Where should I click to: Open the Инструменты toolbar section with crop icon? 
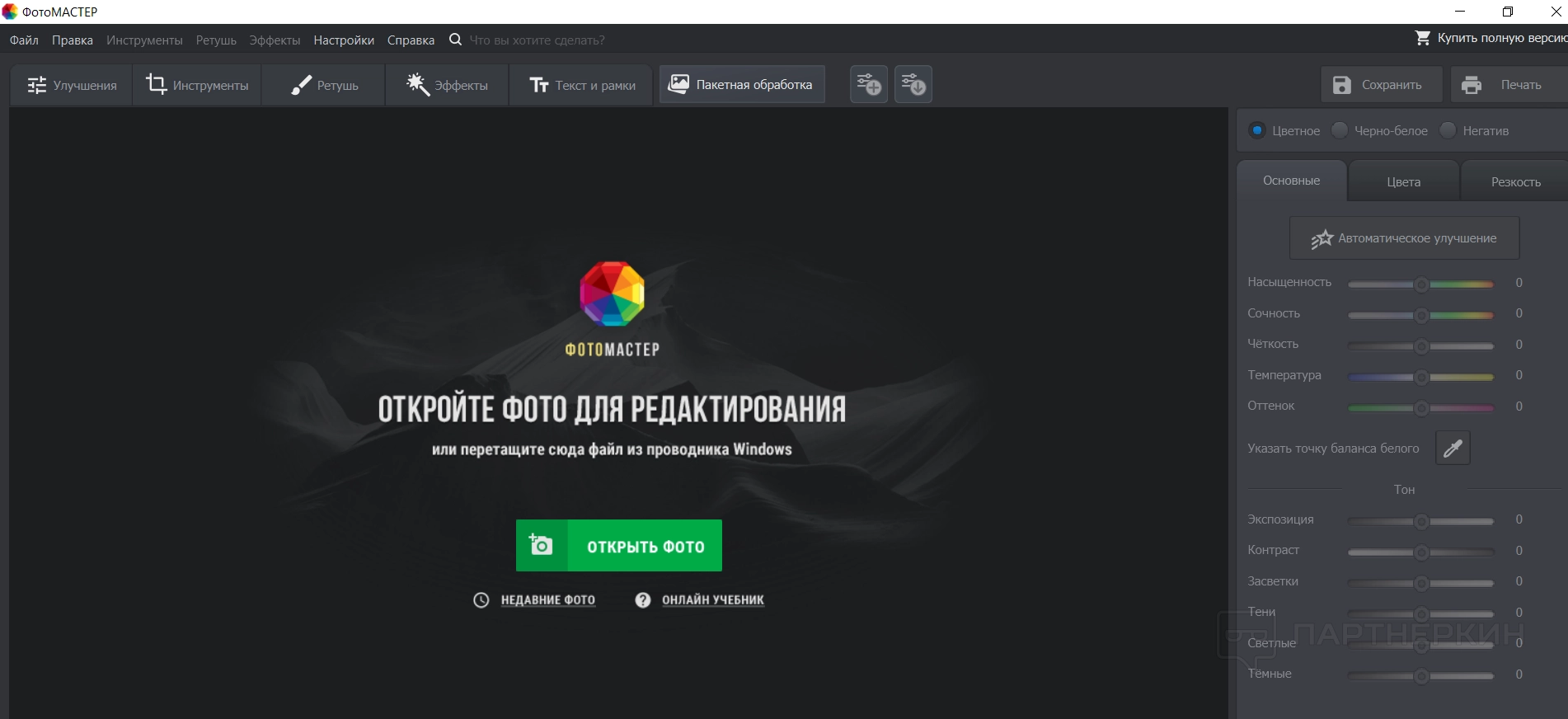pyautogui.click(x=197, y=85)
